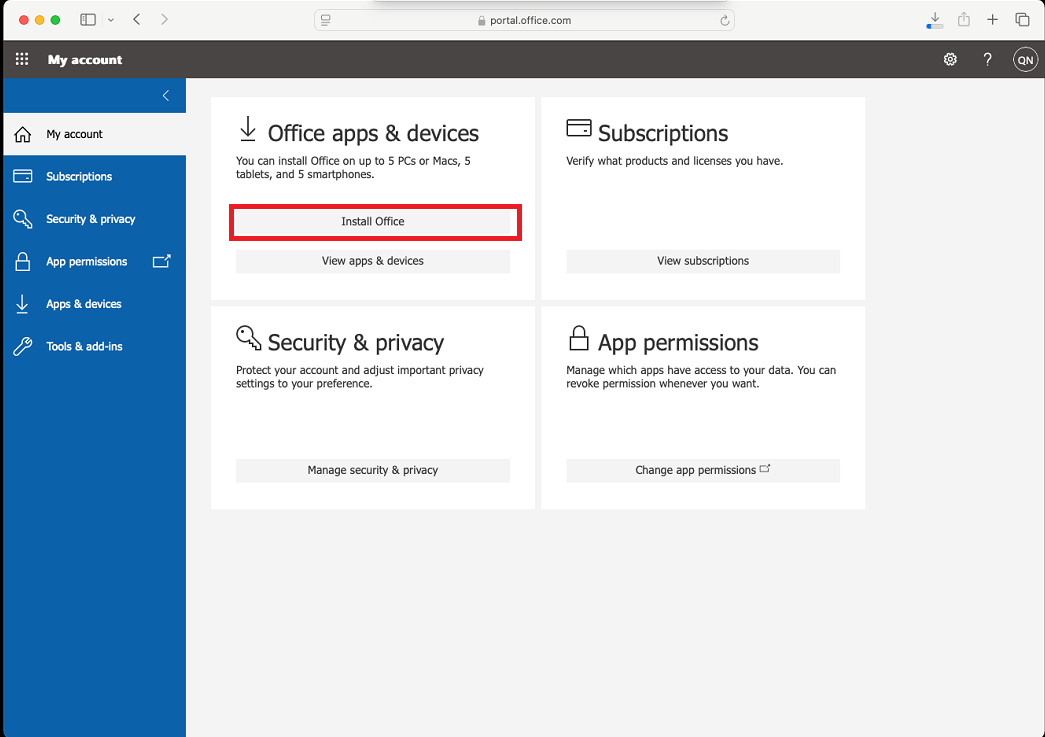Open the QN account avatar menu
Screen dimensions: 1045x737
click(x=1024, y=60)
